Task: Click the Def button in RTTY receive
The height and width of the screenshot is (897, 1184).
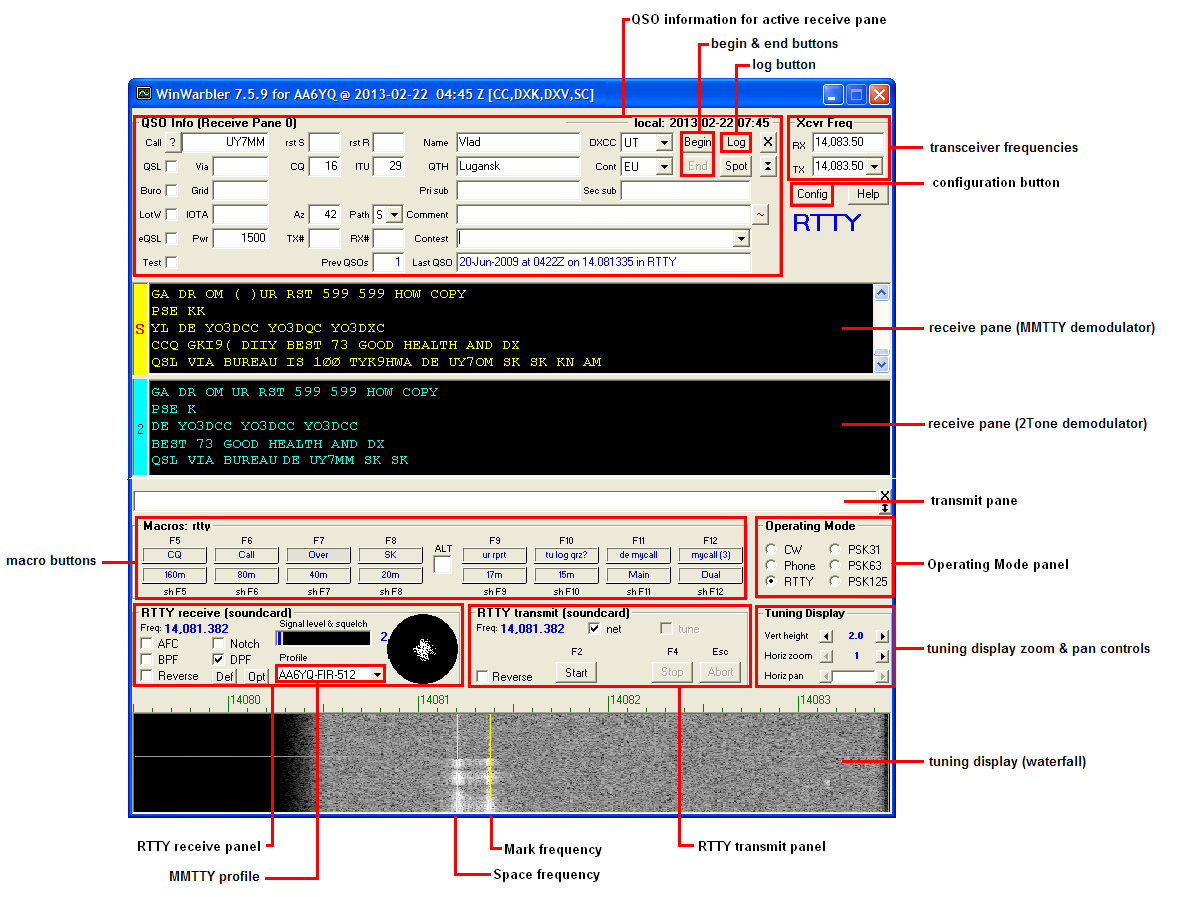Action: pos(225,677)
